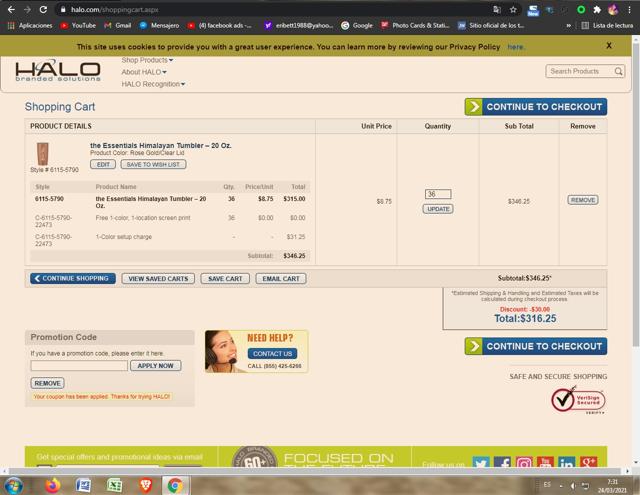Click the Save Cart button
Screen dimensions: 640x495
225,279
